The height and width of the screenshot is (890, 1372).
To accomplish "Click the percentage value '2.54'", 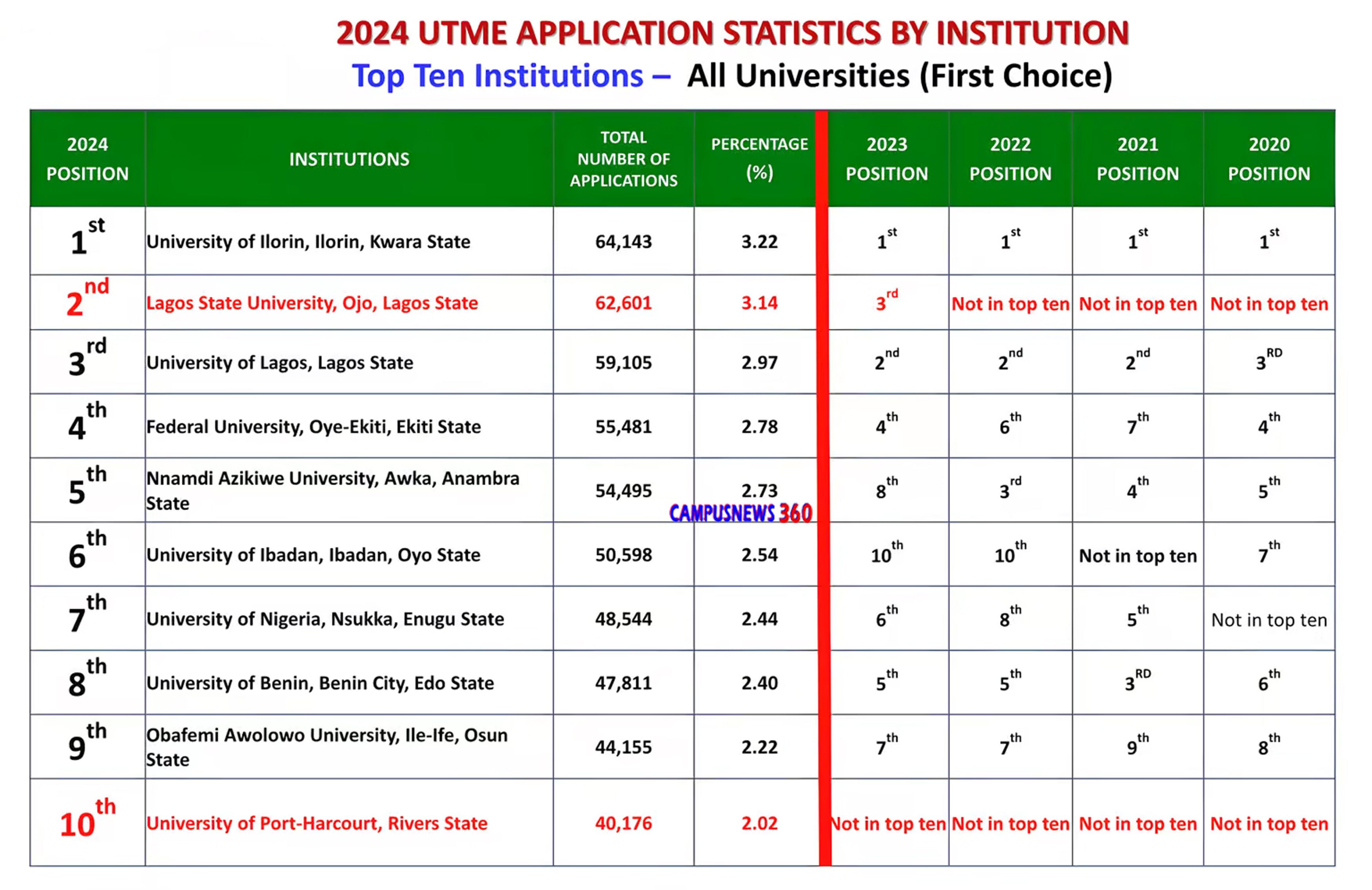I will pos(760,555).
